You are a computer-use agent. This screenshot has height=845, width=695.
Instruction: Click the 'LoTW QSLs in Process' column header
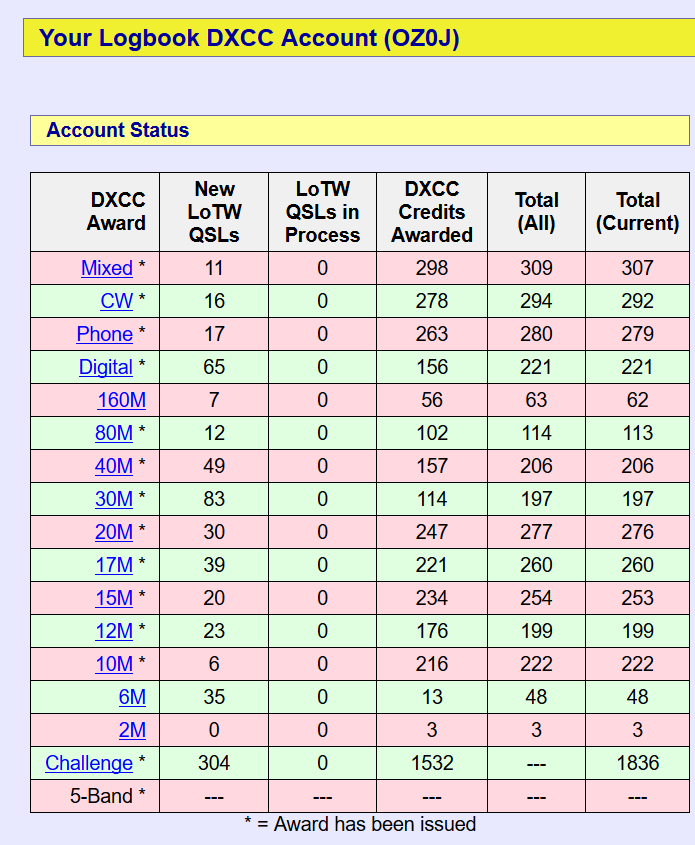[x=322, y=212]
